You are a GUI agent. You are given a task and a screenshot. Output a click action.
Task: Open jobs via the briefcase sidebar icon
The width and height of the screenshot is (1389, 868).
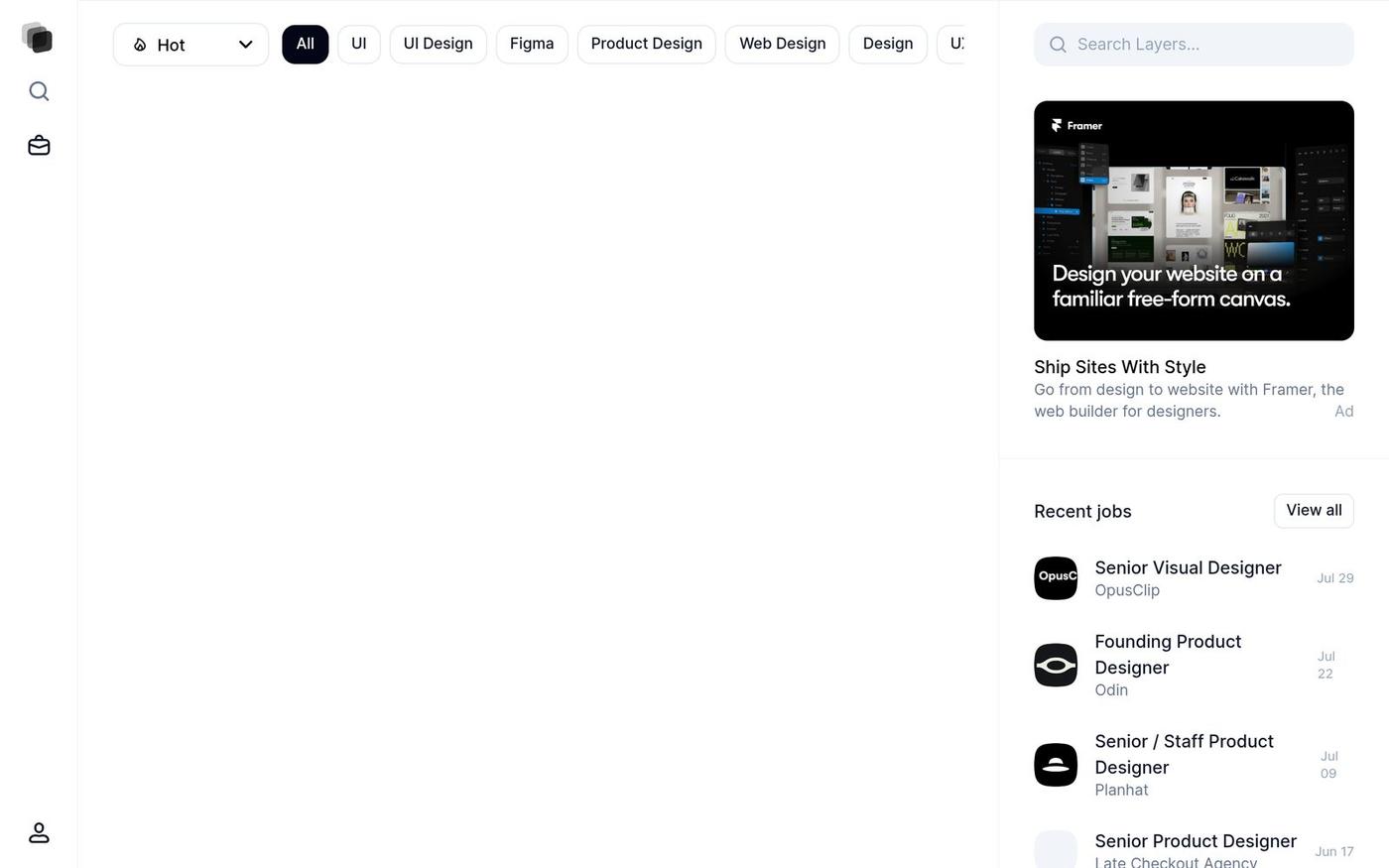point(39,146)
